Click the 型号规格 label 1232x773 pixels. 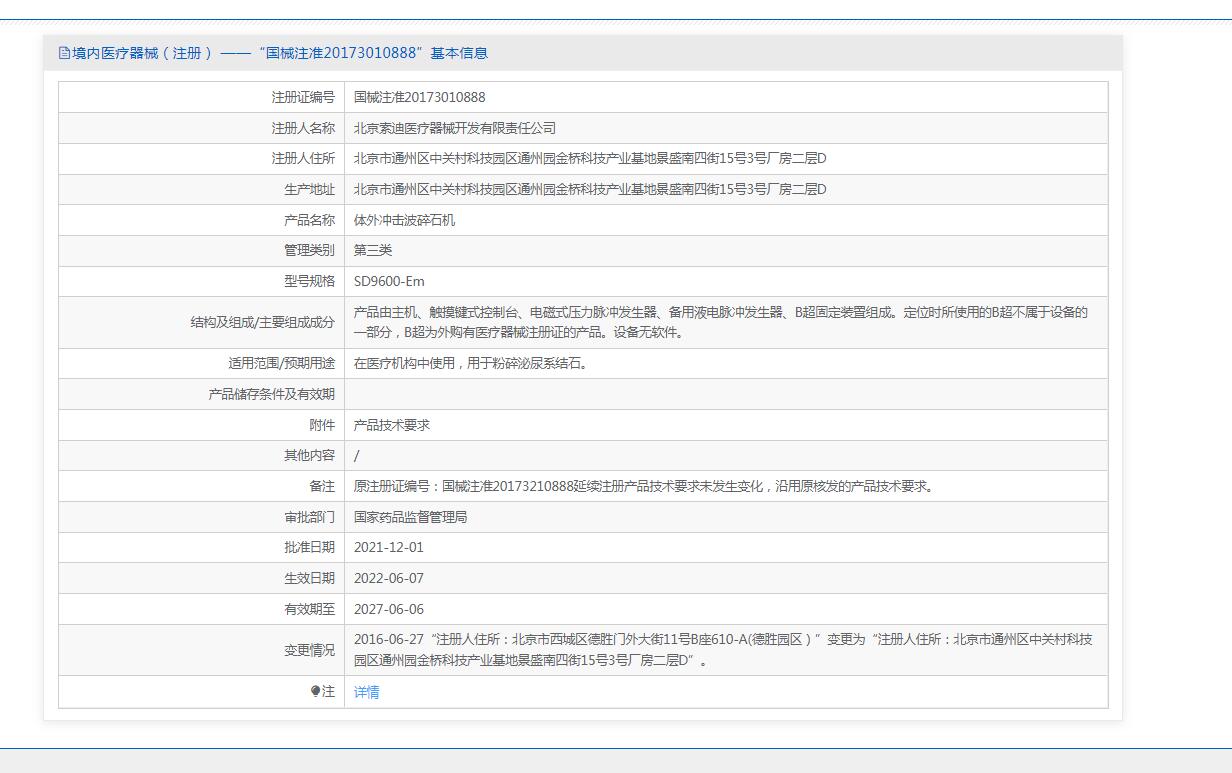309,281
